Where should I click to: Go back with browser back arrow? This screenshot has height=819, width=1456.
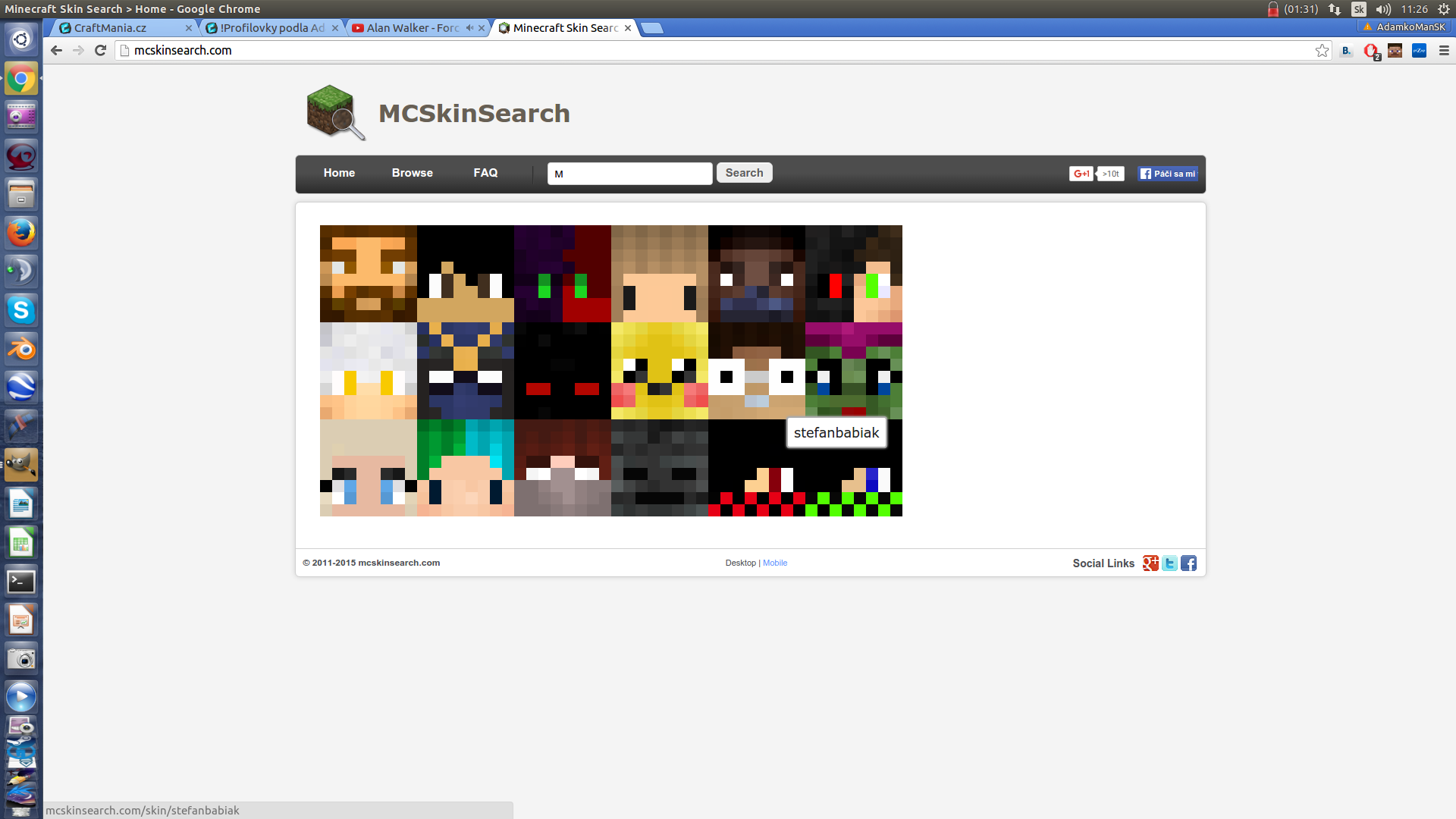click(x=56, y=50)
